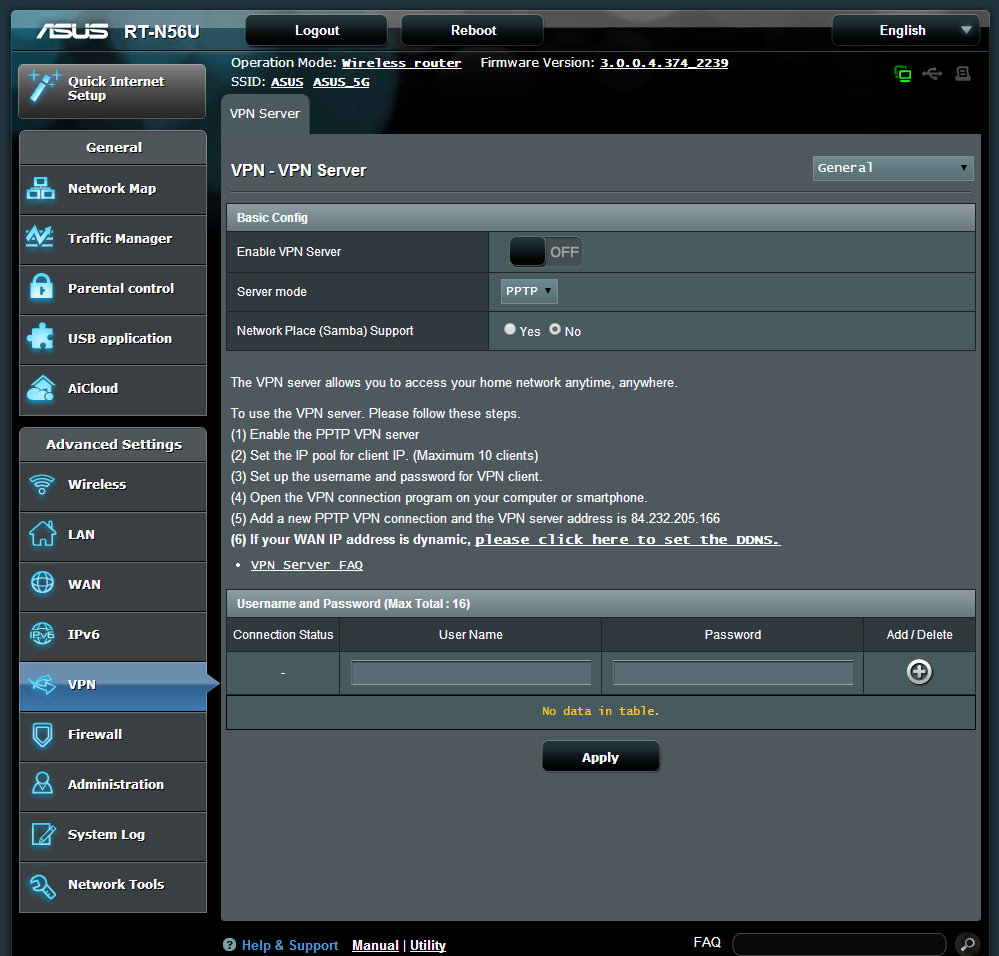Click the Firewall shield icon
The image size is (999, 956).
[x=42, y=734]
